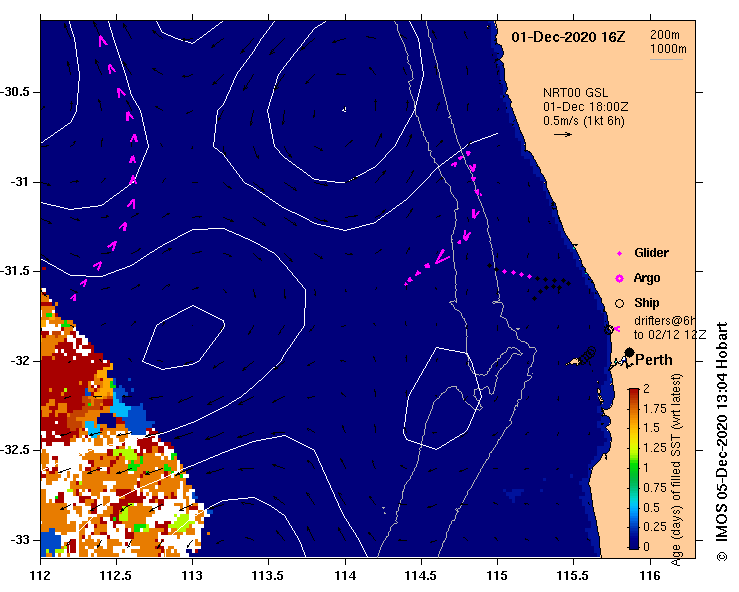The width and height of the screenshot is (739, 592).
Task: Click the 113.5 longitude axis label
Action: point(268,576)
